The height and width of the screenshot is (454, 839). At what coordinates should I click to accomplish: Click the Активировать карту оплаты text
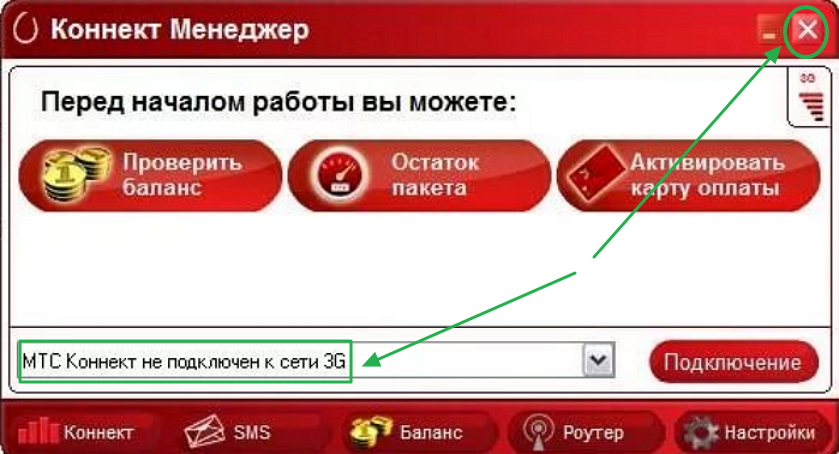coord(706,175)
